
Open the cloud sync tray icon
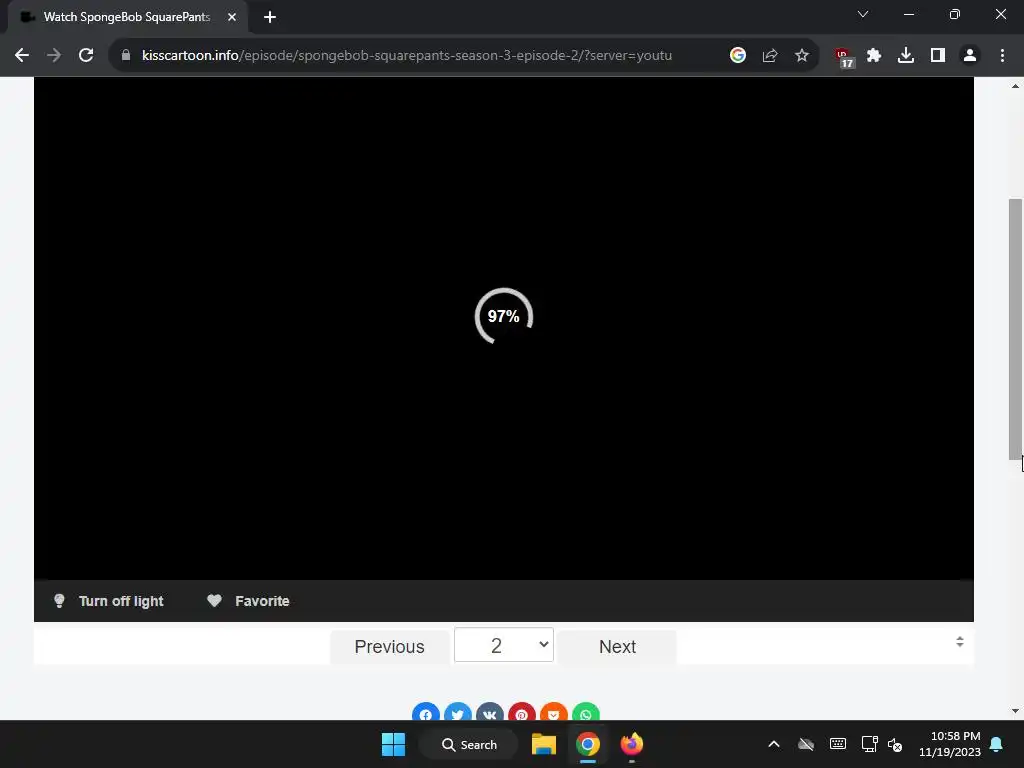(x=806, y=744)
